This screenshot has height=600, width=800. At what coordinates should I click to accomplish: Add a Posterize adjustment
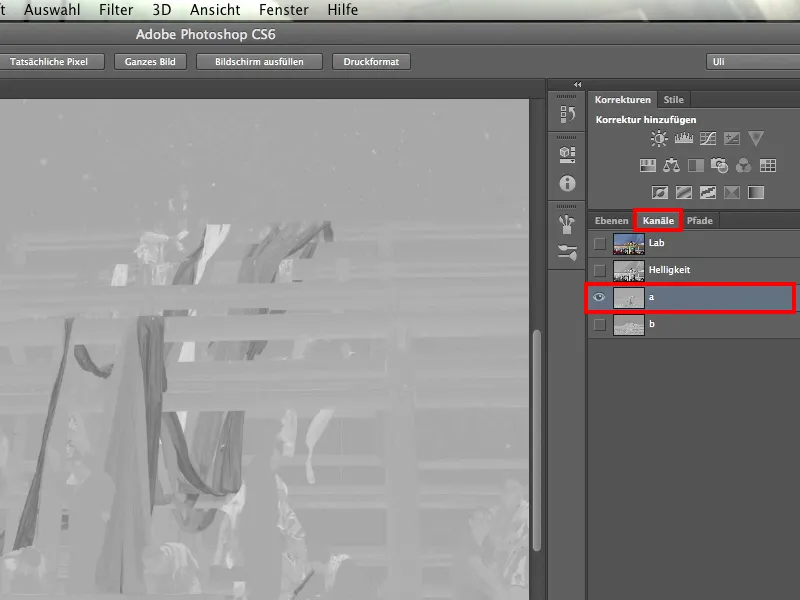[x=684, y=192]
